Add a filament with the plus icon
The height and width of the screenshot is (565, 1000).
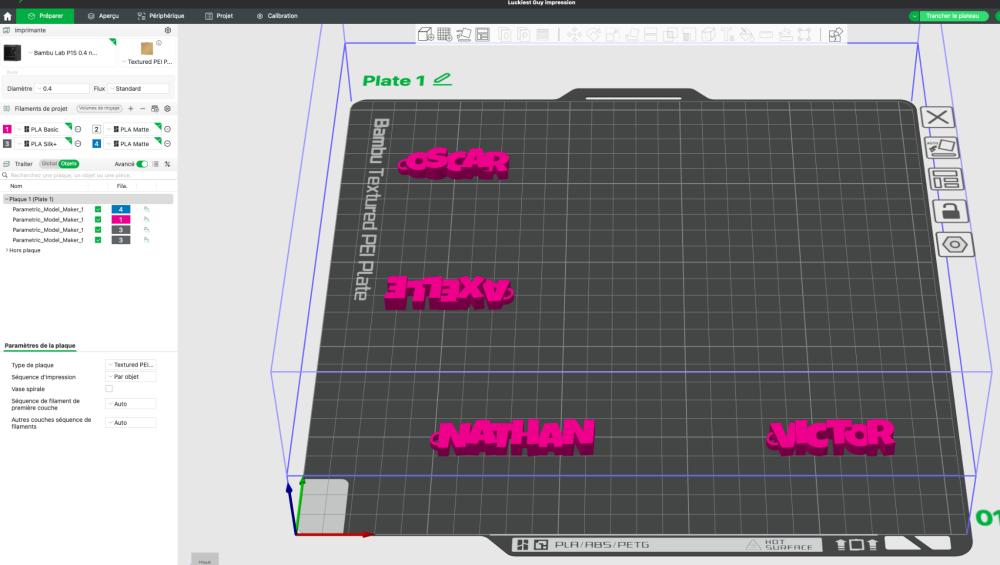131,108
